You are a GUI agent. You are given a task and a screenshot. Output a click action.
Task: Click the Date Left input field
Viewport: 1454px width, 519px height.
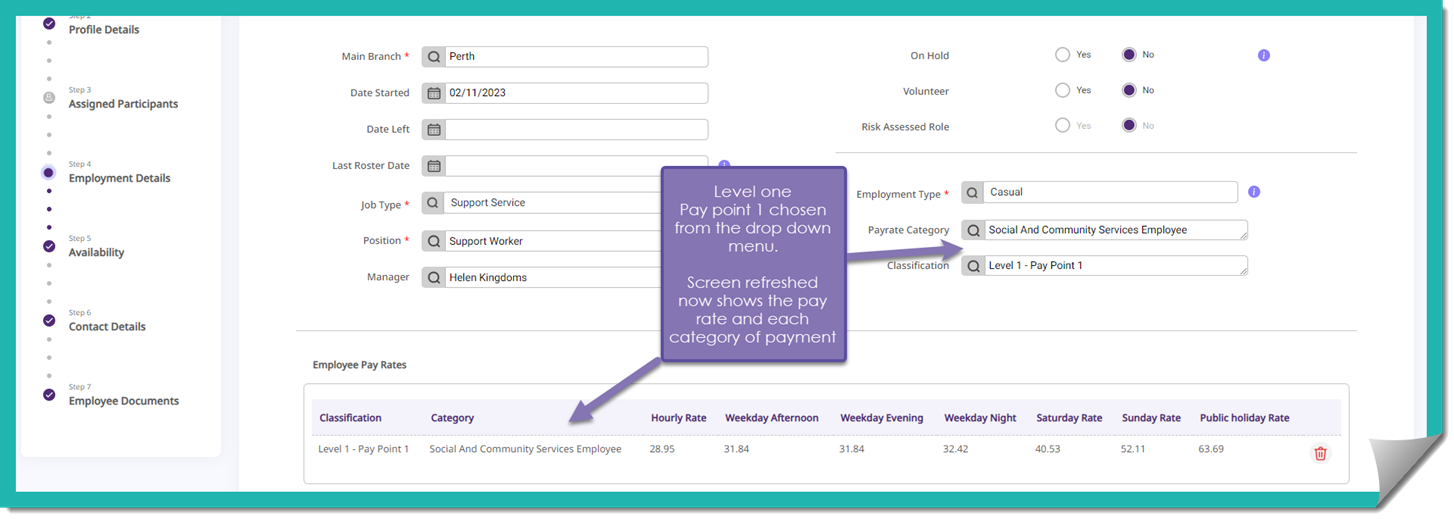[576, 130]
